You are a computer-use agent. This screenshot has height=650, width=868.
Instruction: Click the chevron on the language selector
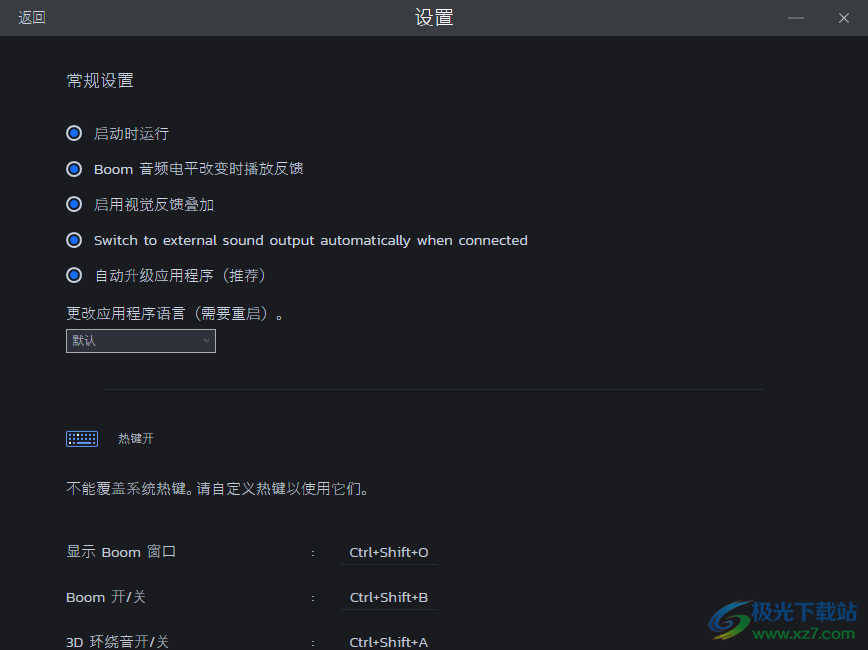tap(206, 341)
